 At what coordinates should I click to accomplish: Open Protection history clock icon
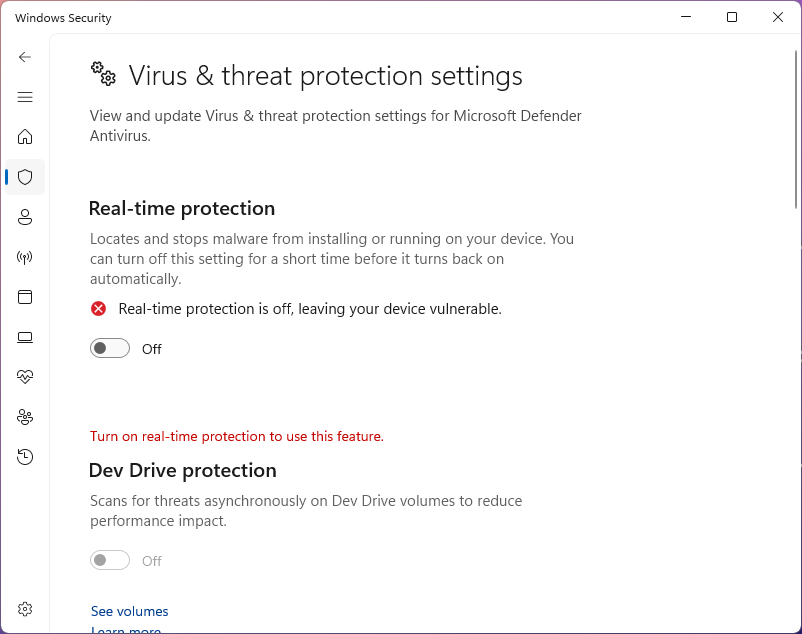click(x=25, y=457)
